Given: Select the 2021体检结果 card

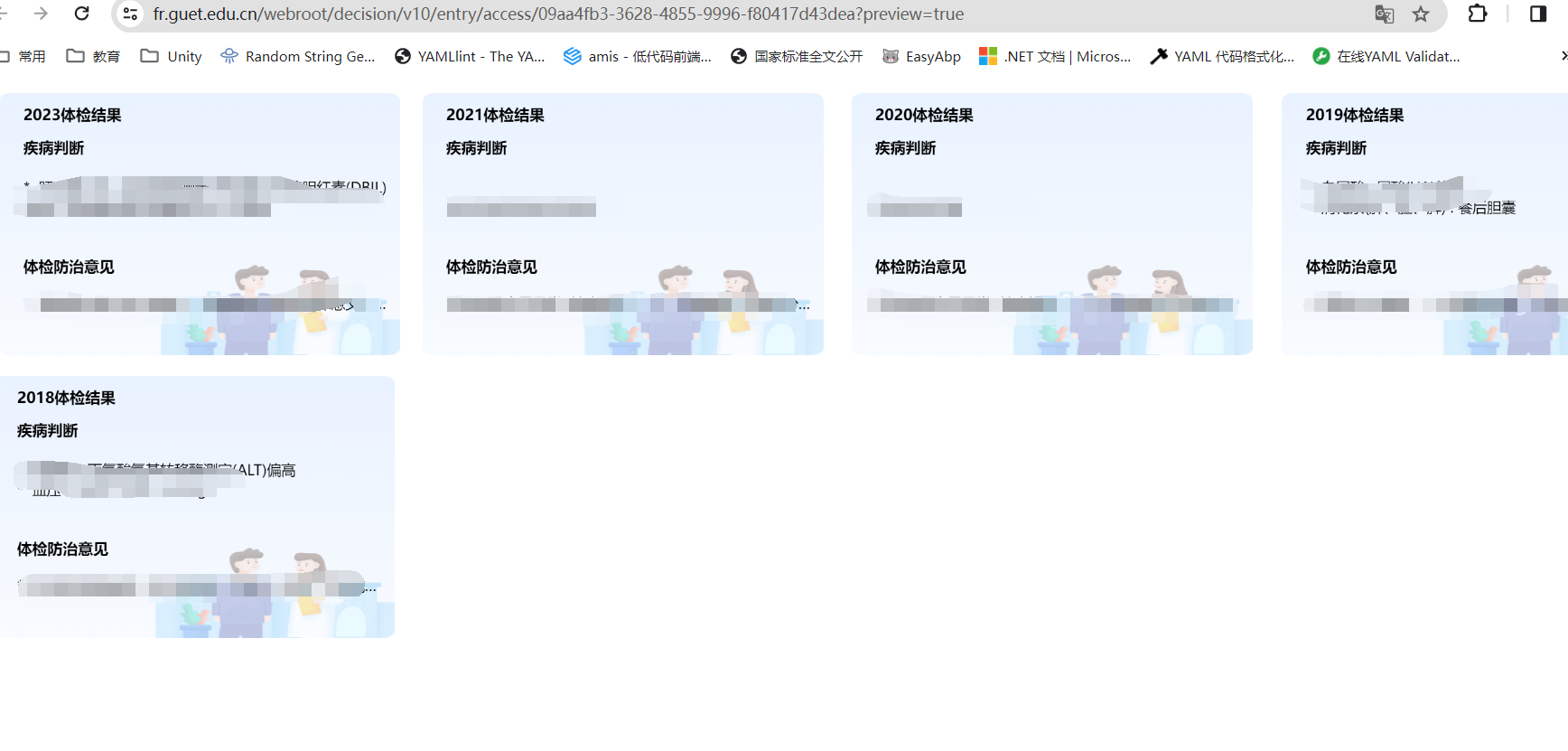Looking at the screenshot, I should [622, 224].
